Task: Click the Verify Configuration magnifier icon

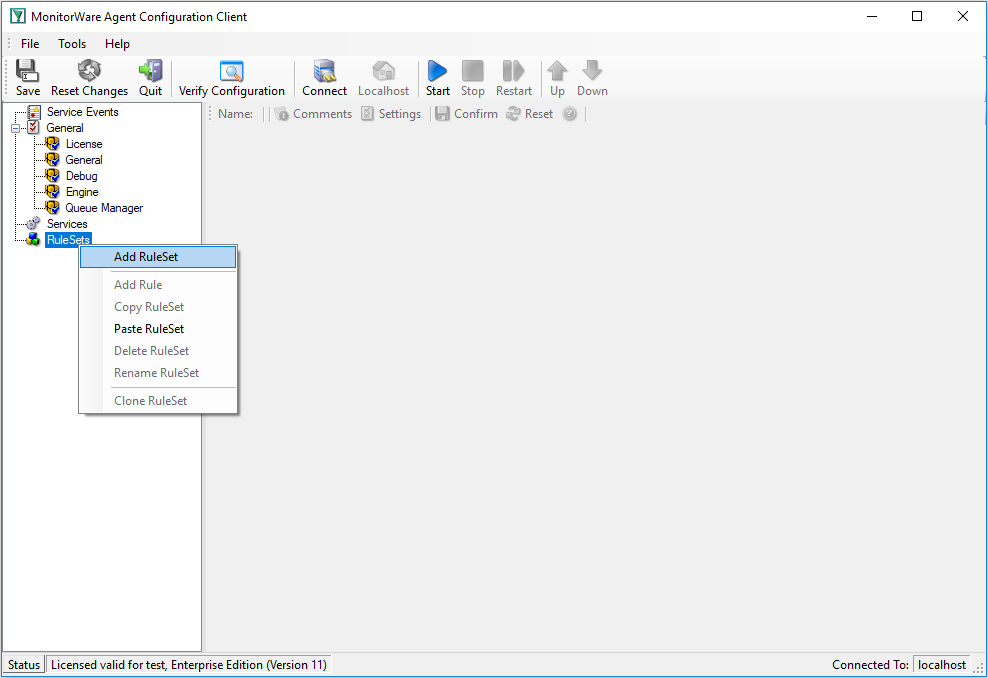Action: 231,71
